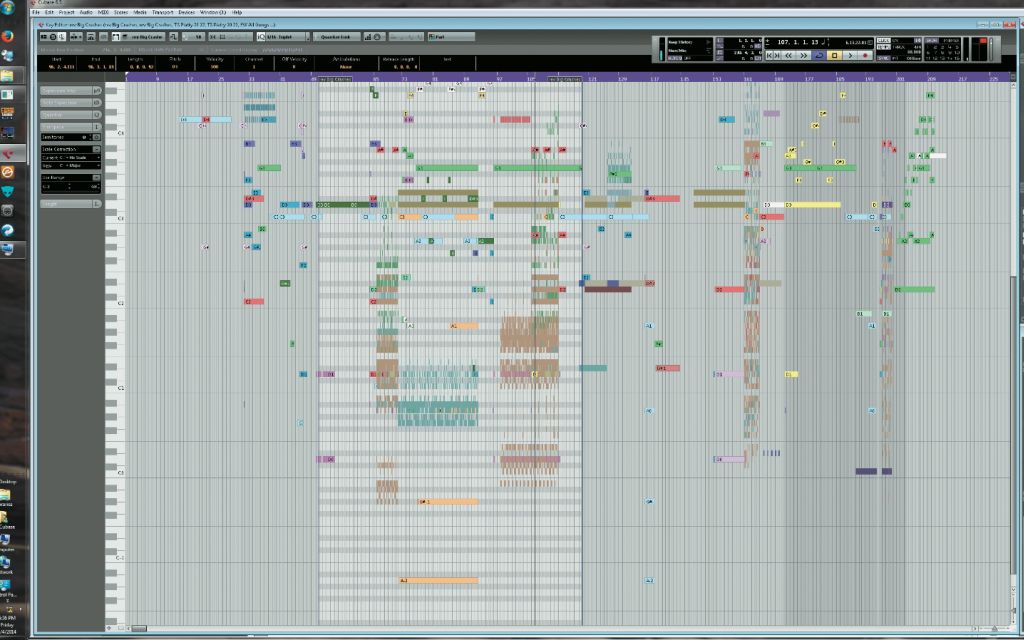Click the Fast Forward transport button
This screenshot has width=1024, height=640.
click(803, 56)
